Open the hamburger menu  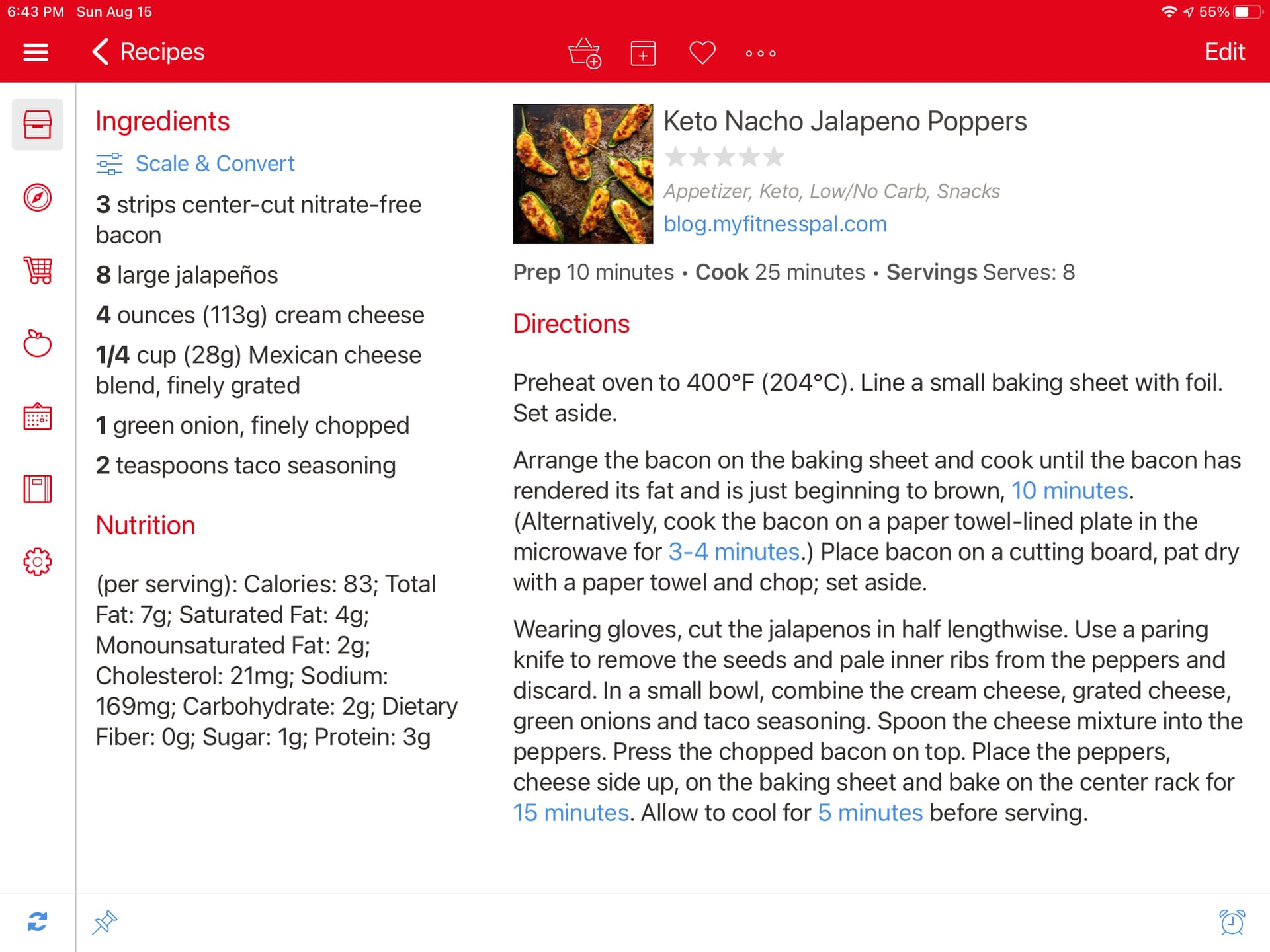coord(36,52)
